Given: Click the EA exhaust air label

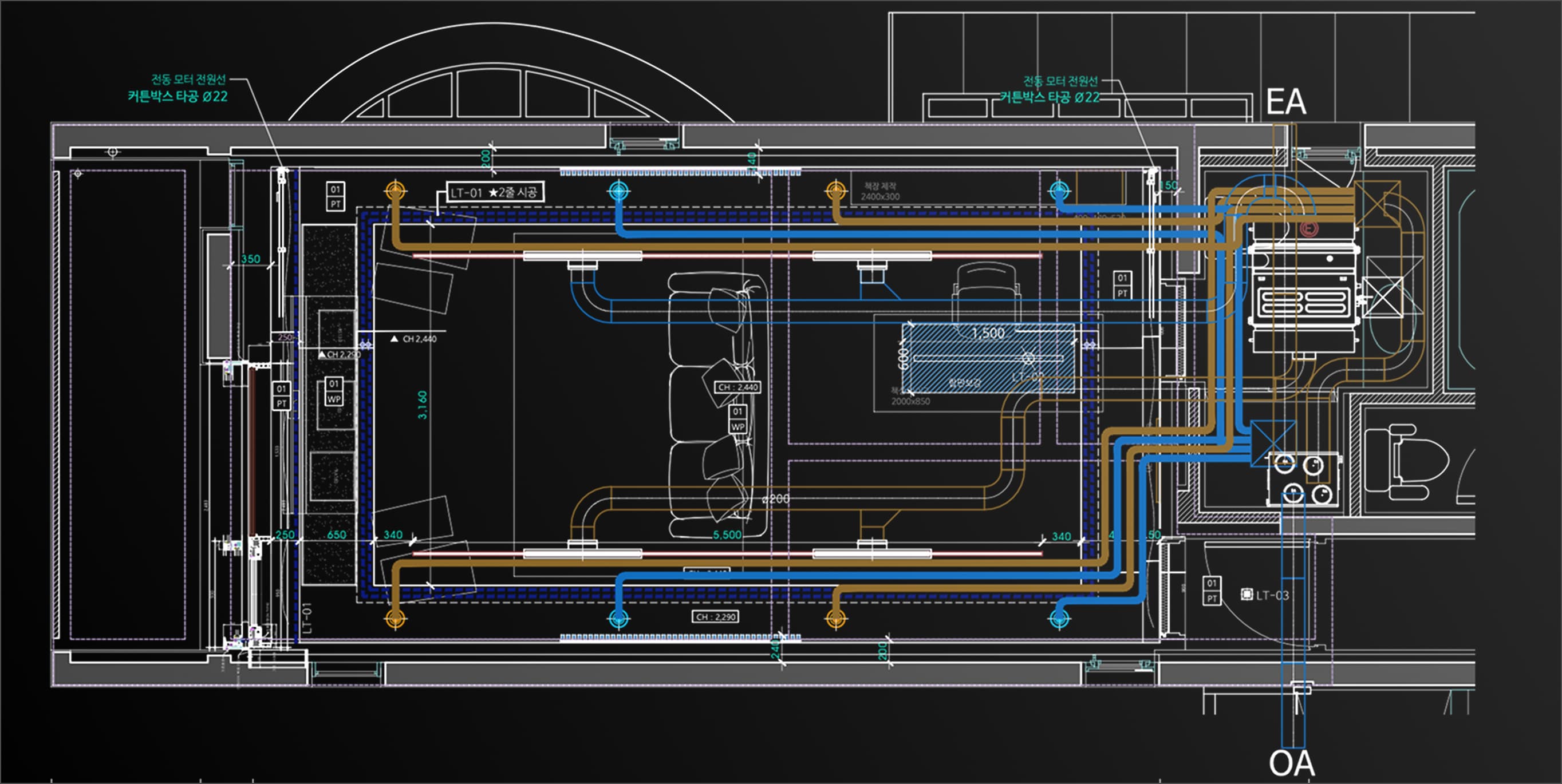Looking at the screenshot, I should click(1285, 102).
